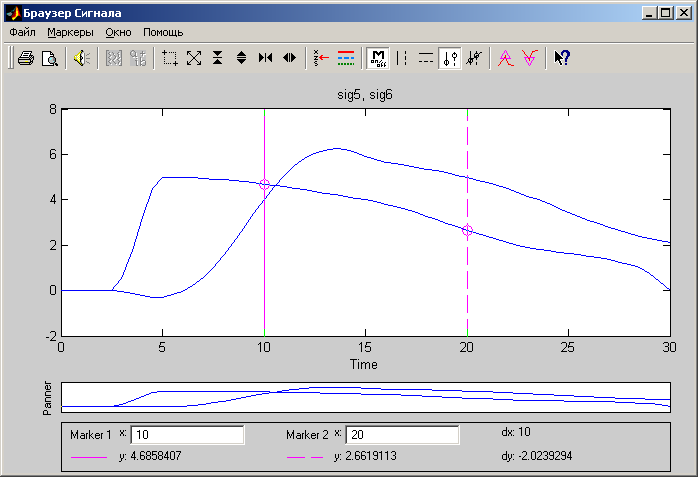Click the Marker 1 circle on the signal
Viewport: 698px width, 477px height.
pyautogui.click(x=264, y=184)
